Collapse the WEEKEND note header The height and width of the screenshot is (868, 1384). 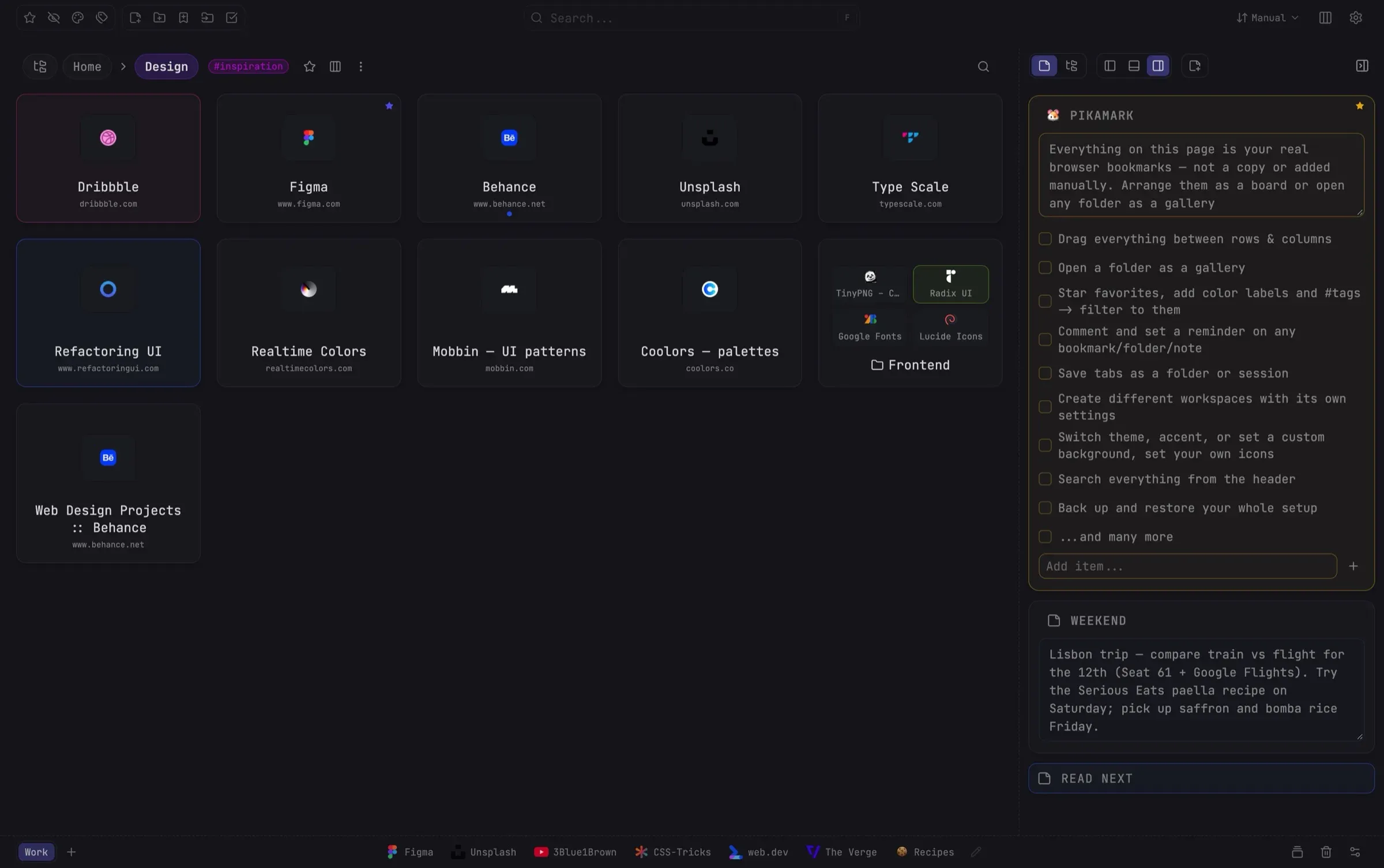1201,621
